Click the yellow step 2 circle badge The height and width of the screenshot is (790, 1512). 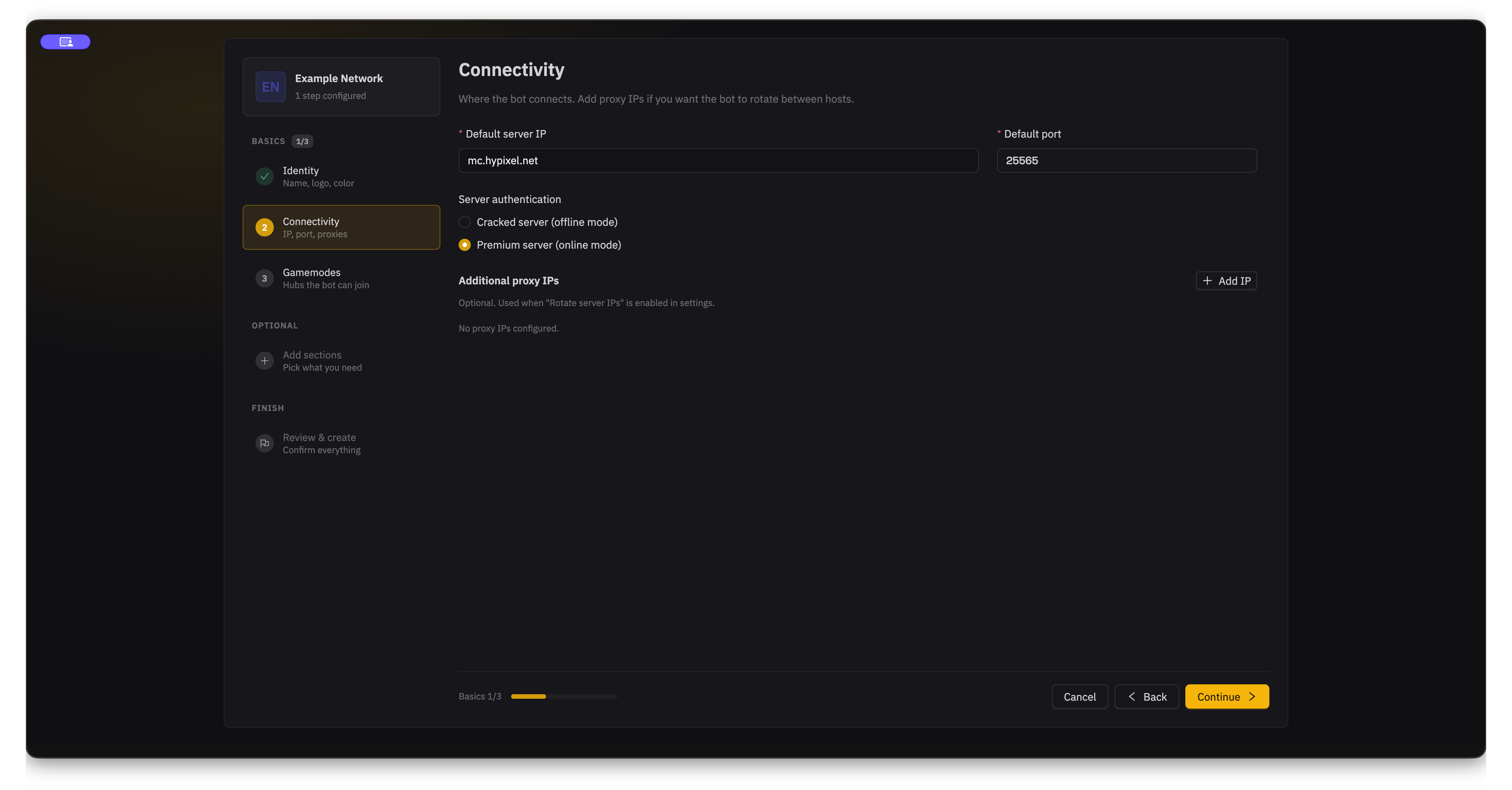[x=265, y=227]
